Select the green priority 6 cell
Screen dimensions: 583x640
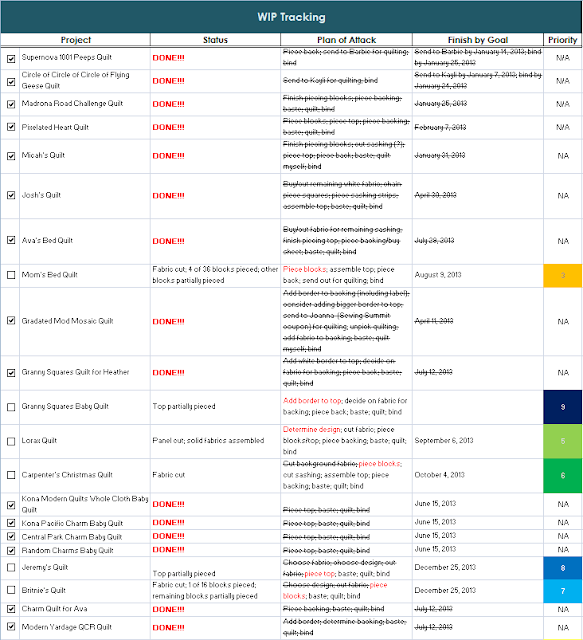tap(563, 476)
